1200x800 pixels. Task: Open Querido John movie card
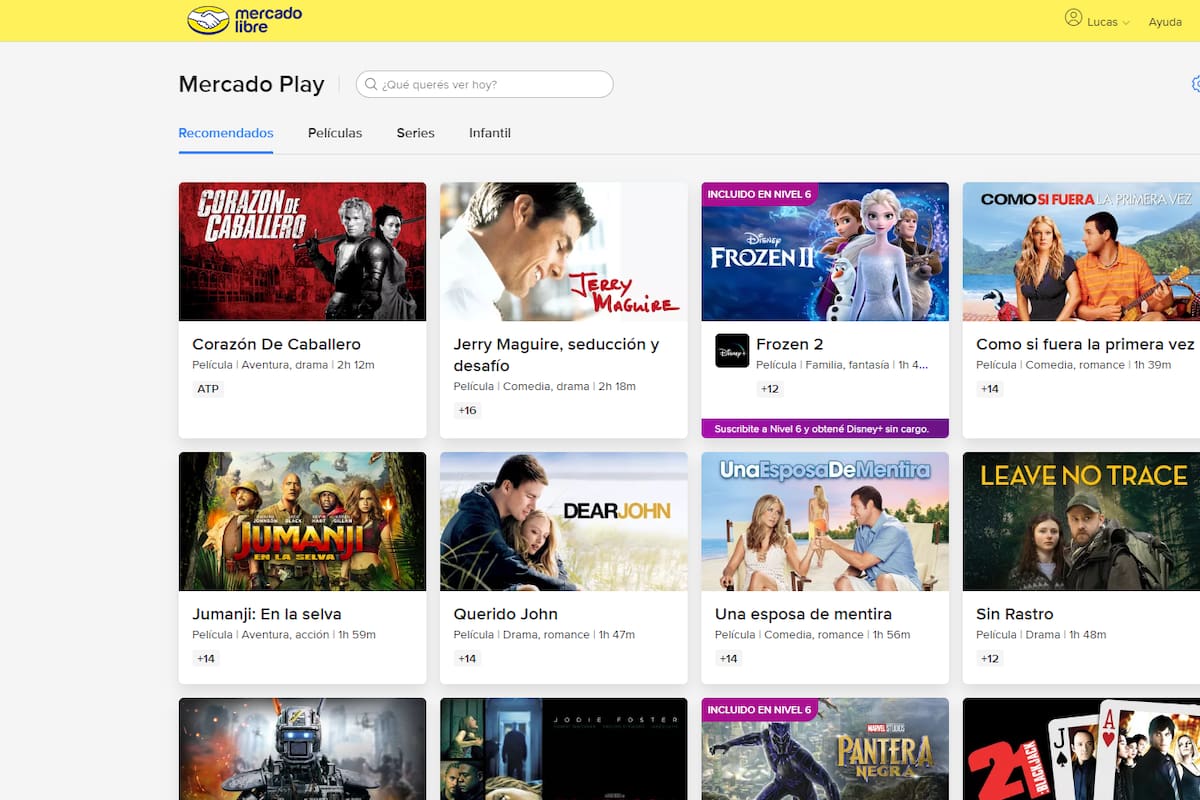coord(563,521)
